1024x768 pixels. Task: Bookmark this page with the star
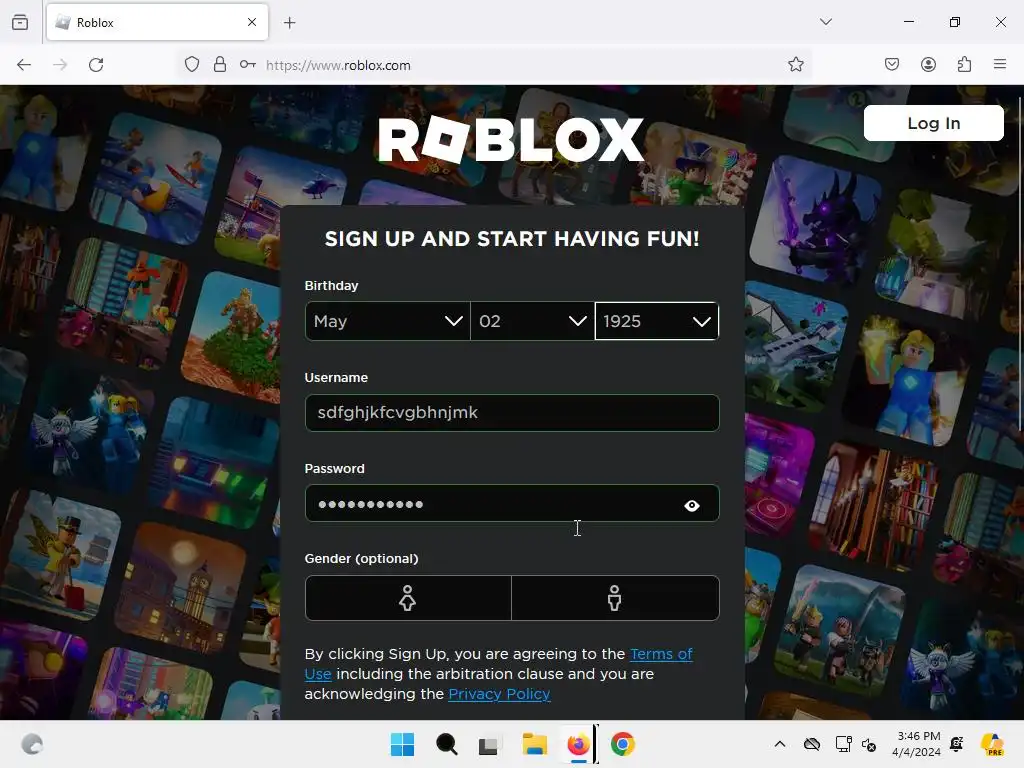pyautogui.click(x=795, y=65)
